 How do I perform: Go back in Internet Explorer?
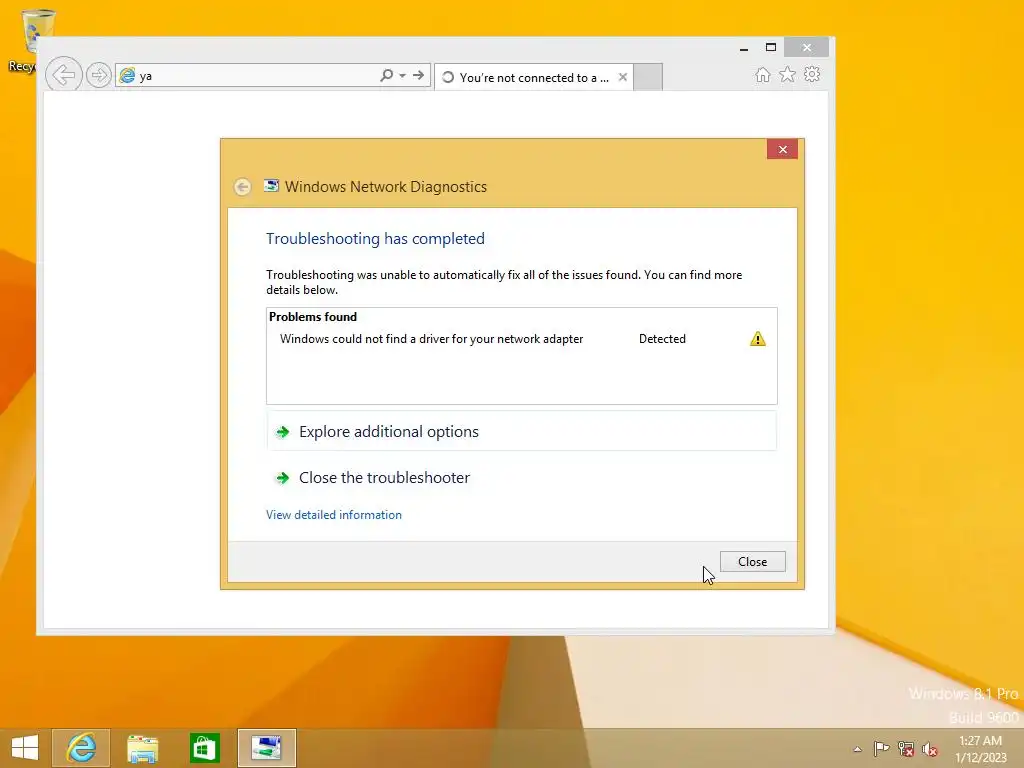click(x=63, y=74)
